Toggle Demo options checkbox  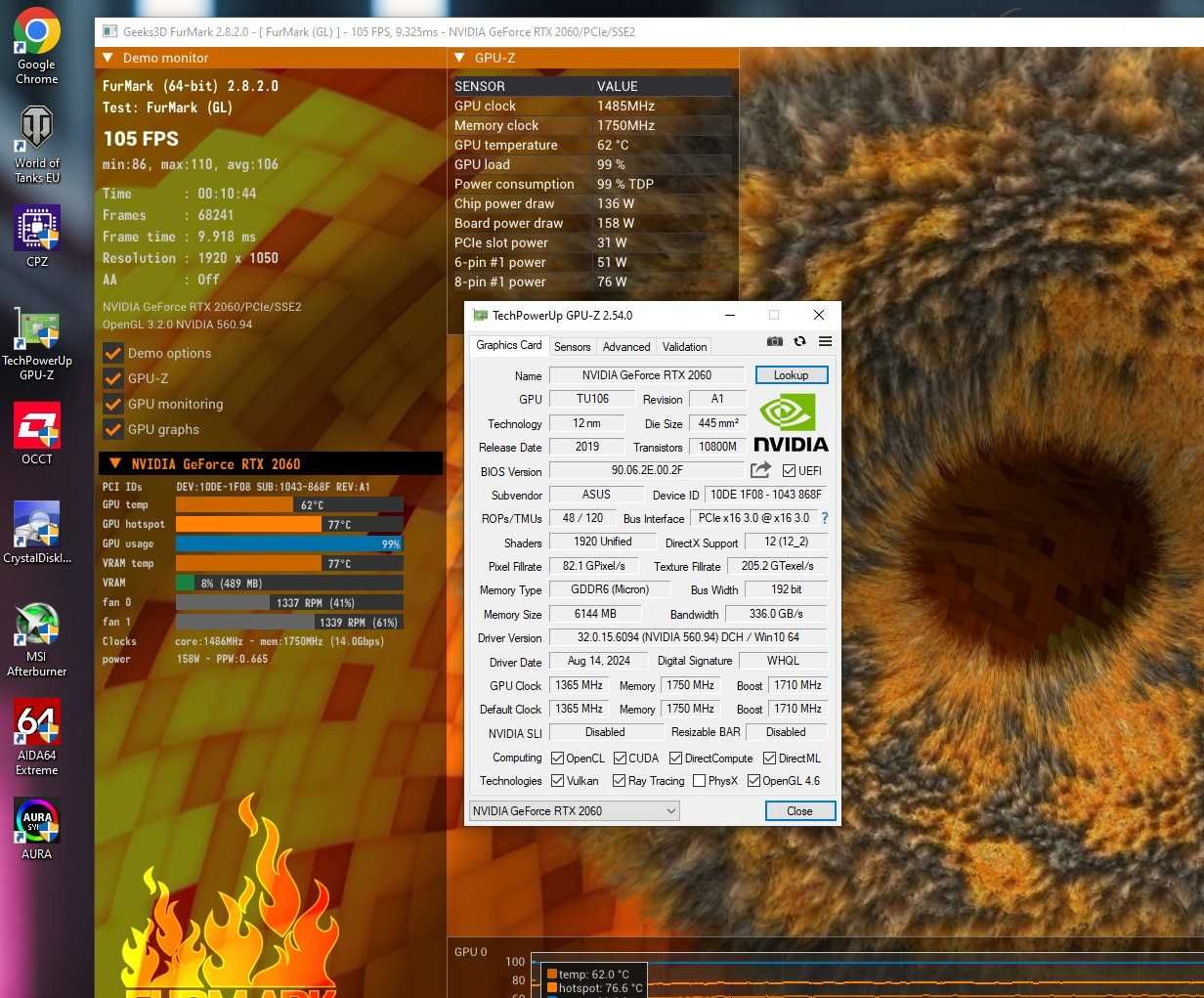113,353
